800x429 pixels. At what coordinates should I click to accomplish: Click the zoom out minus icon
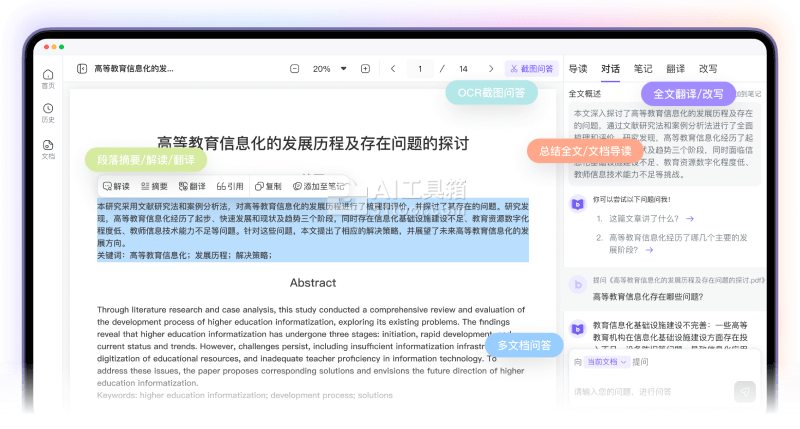click(x=294, y=69)
